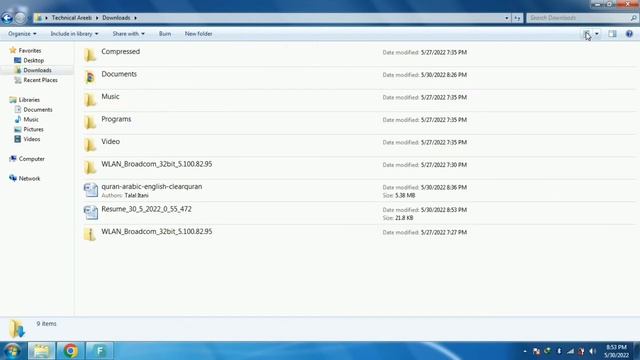
Task: Click the 9 items status text
Action: click(47, 324)
